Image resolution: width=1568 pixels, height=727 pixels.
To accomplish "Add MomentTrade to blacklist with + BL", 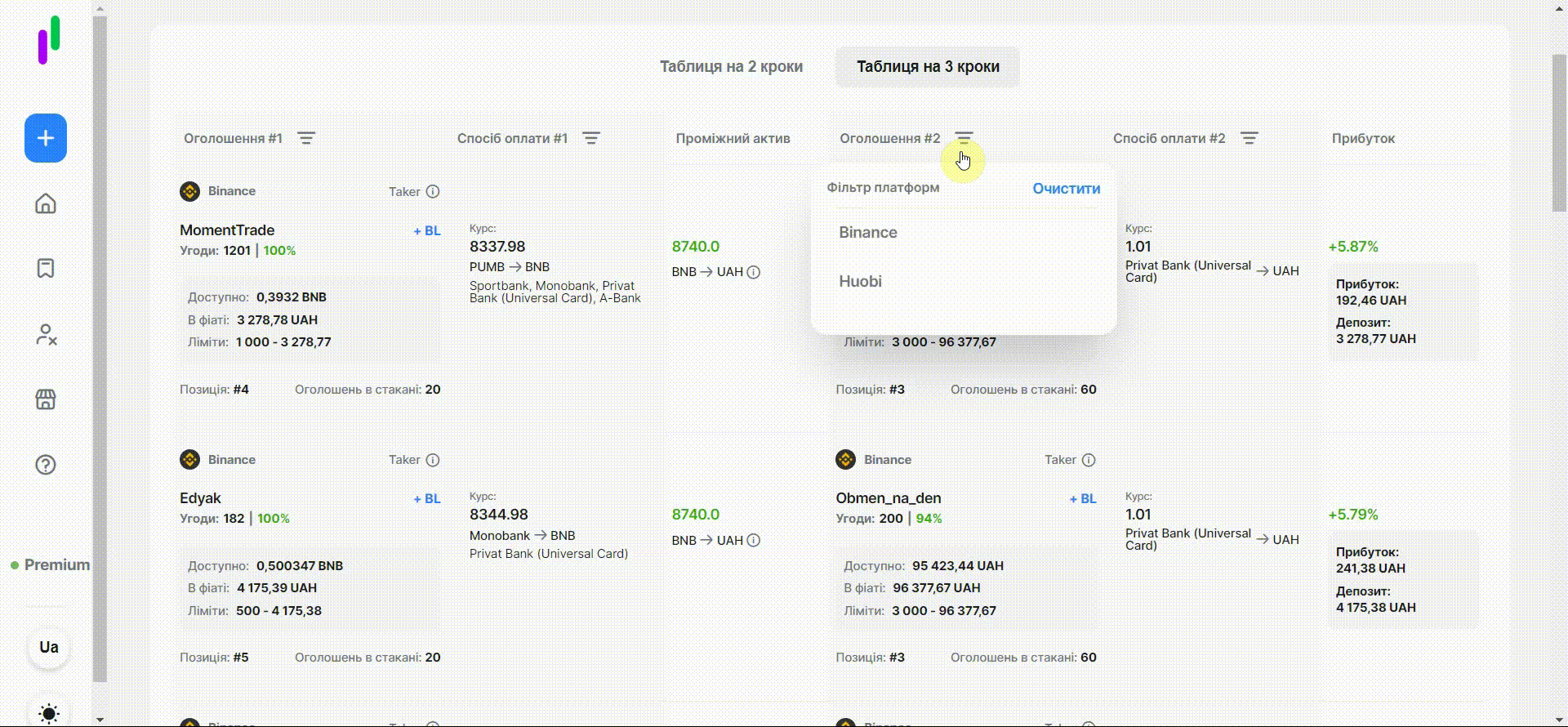I will [x=427, y=231].
